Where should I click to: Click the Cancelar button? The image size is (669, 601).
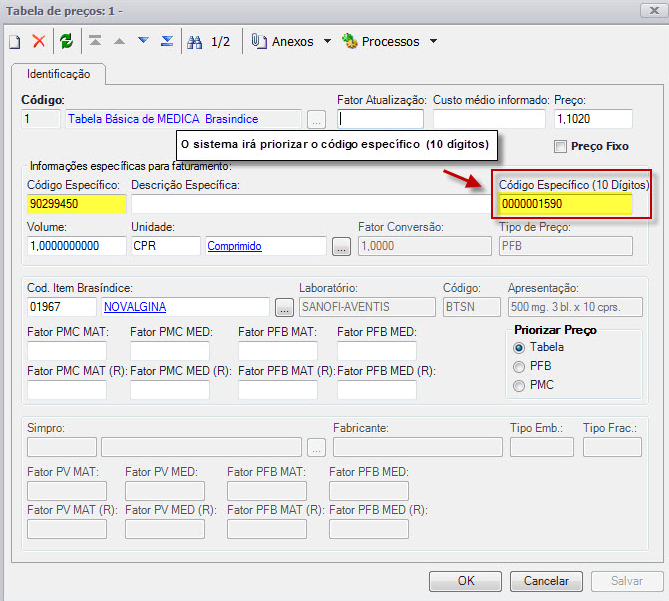pyautogui.click(x=546, y=581)
